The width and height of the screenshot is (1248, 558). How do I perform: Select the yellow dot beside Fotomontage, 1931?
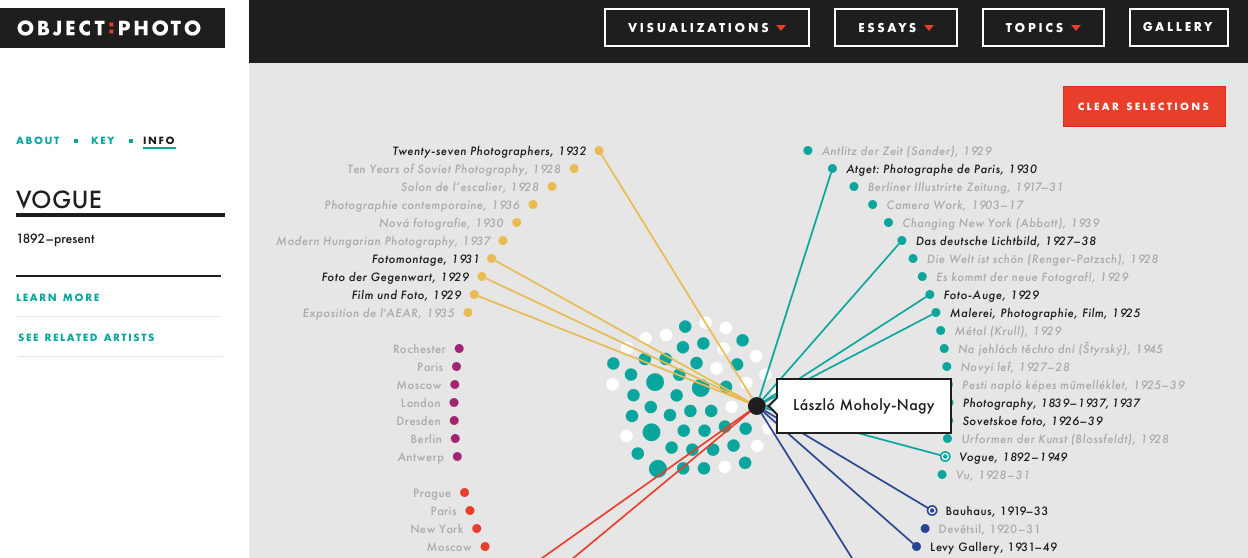[491, 259]
